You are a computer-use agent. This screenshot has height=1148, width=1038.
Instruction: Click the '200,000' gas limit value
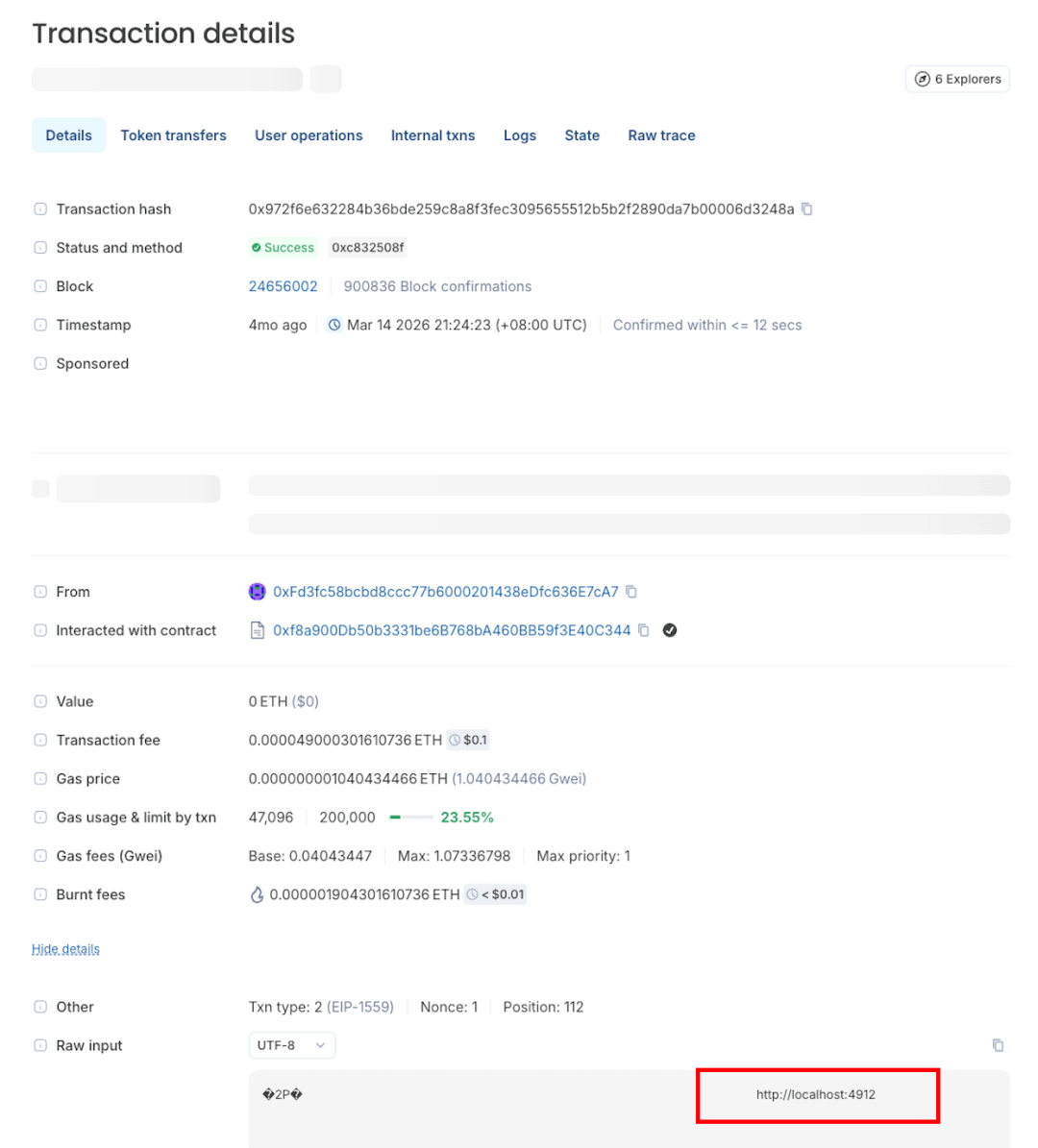[x=347, y=818]
